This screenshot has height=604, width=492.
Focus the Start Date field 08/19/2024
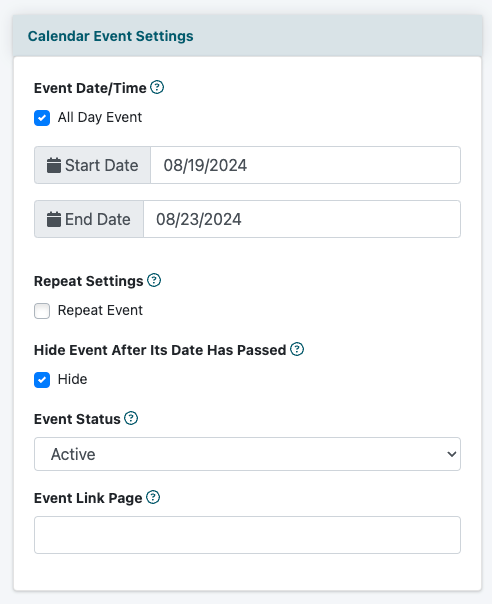point(306,165)
